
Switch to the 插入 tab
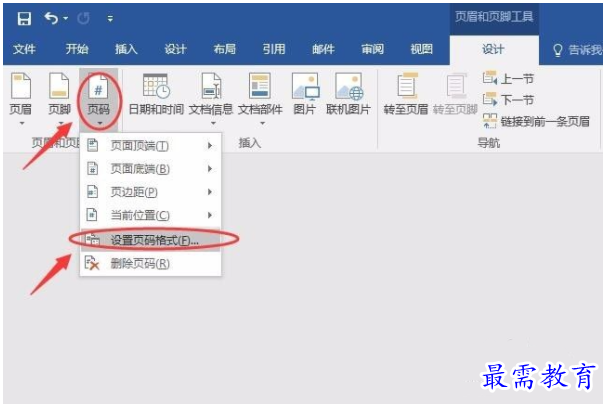pos(126,49)
